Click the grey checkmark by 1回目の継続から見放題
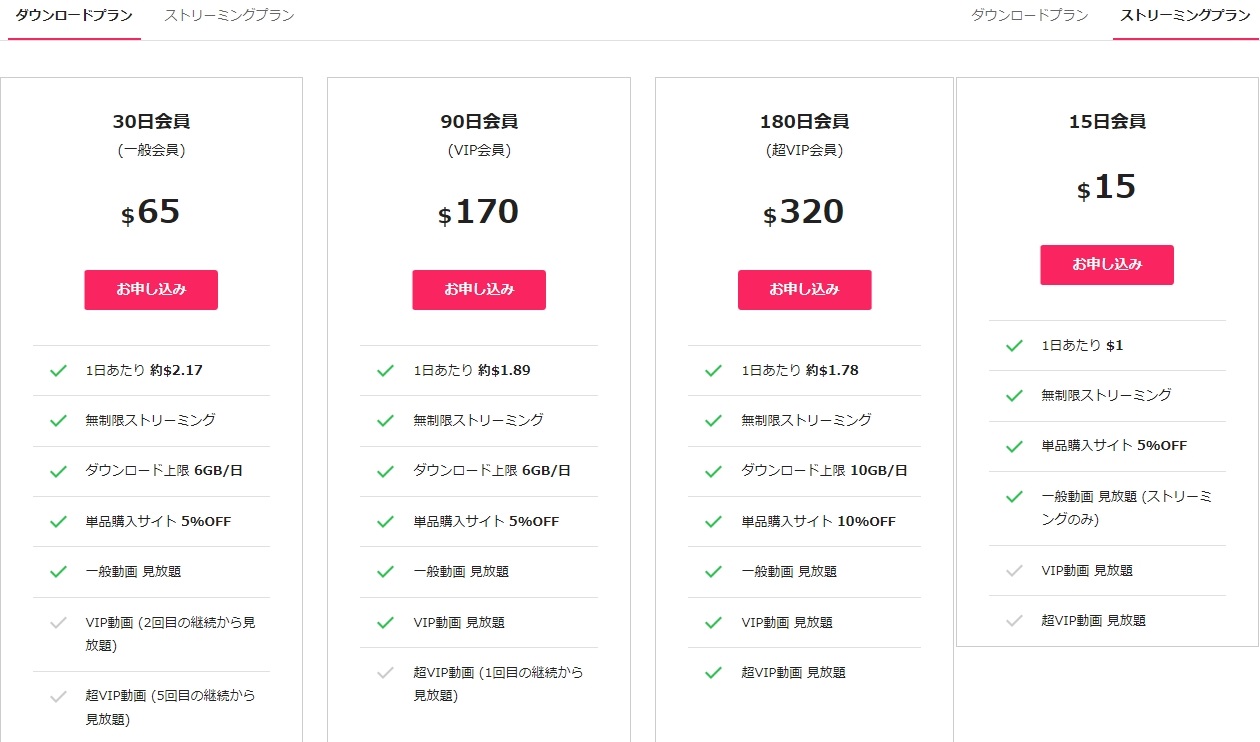The image size is (1260, 742). pyautogui.click(x=385, y=673)
